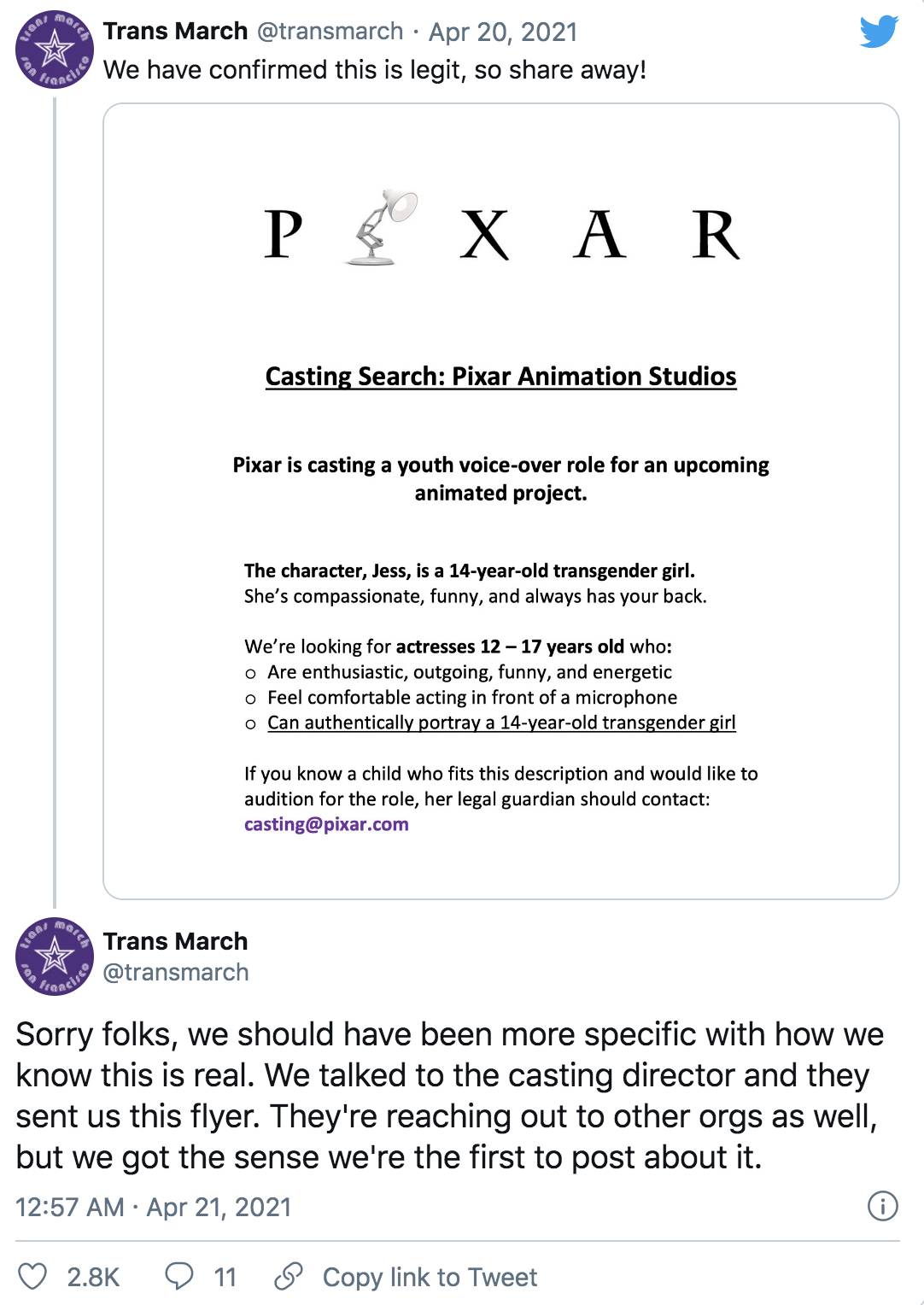The width and height of the screenshot is (924, 1305).
Task: Open @transmarch handle in top tweet
Action: point(330,32)
